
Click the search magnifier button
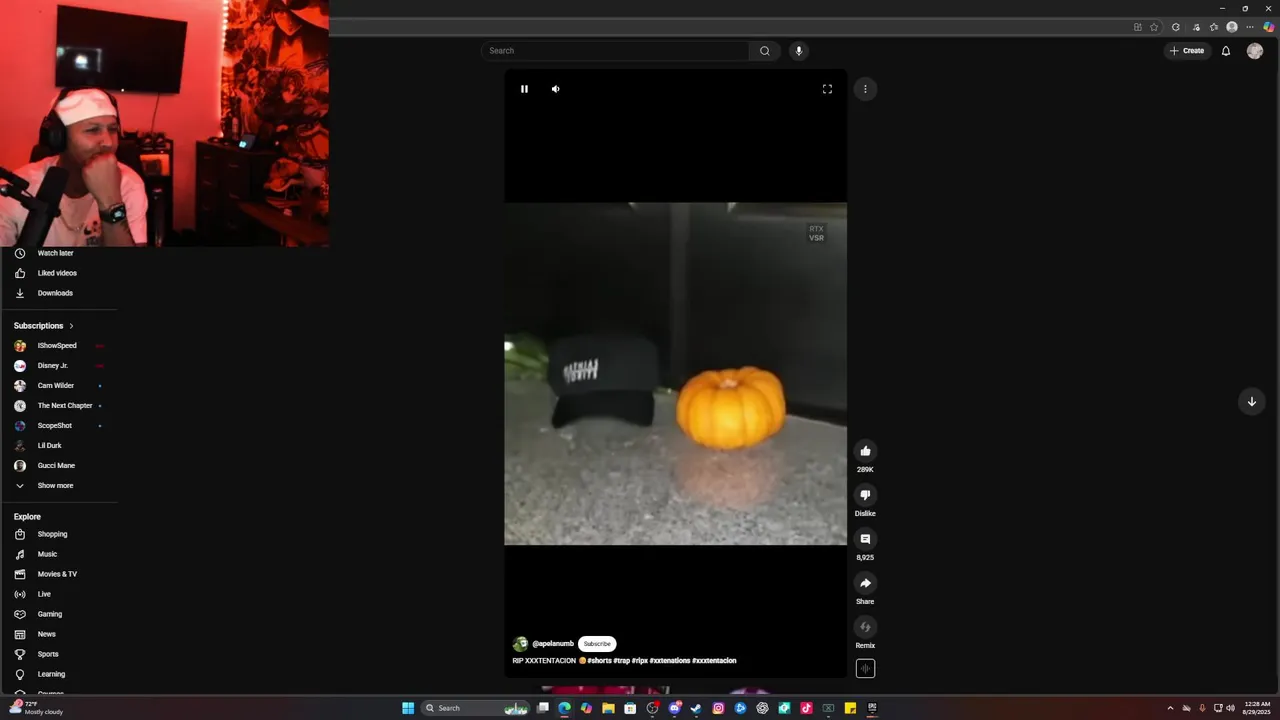765,51
